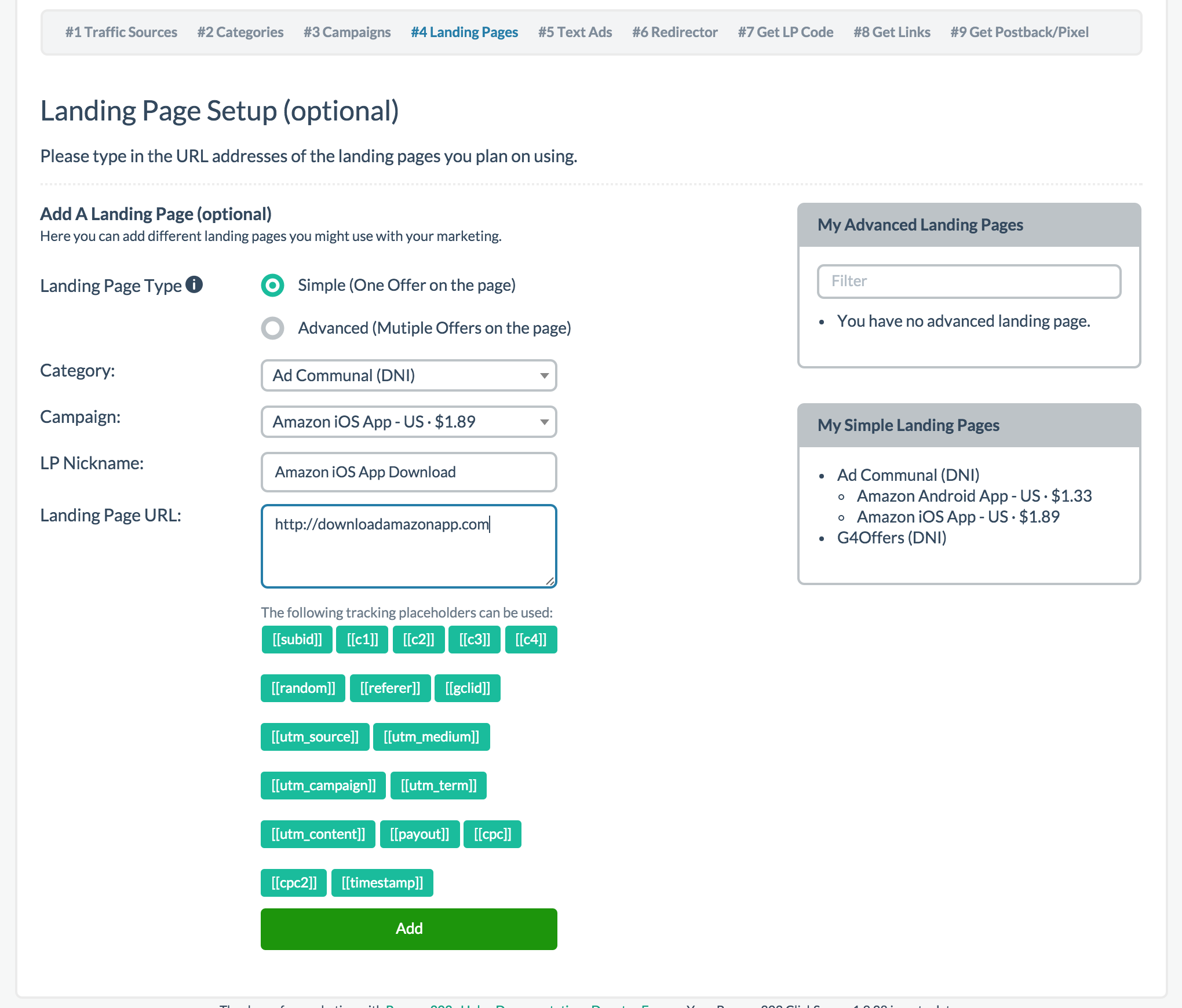Click the info icon next to Landing Page Type

pyautogui.click(x=194, y=284)
